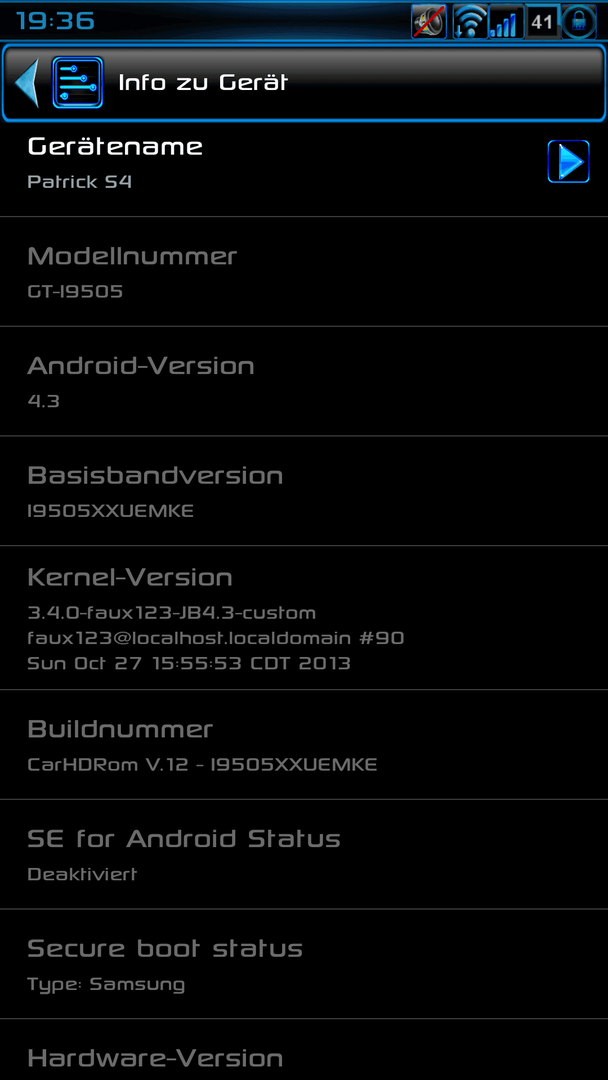
Task: Select the Modellnummer entry
Action: point(304,271)
